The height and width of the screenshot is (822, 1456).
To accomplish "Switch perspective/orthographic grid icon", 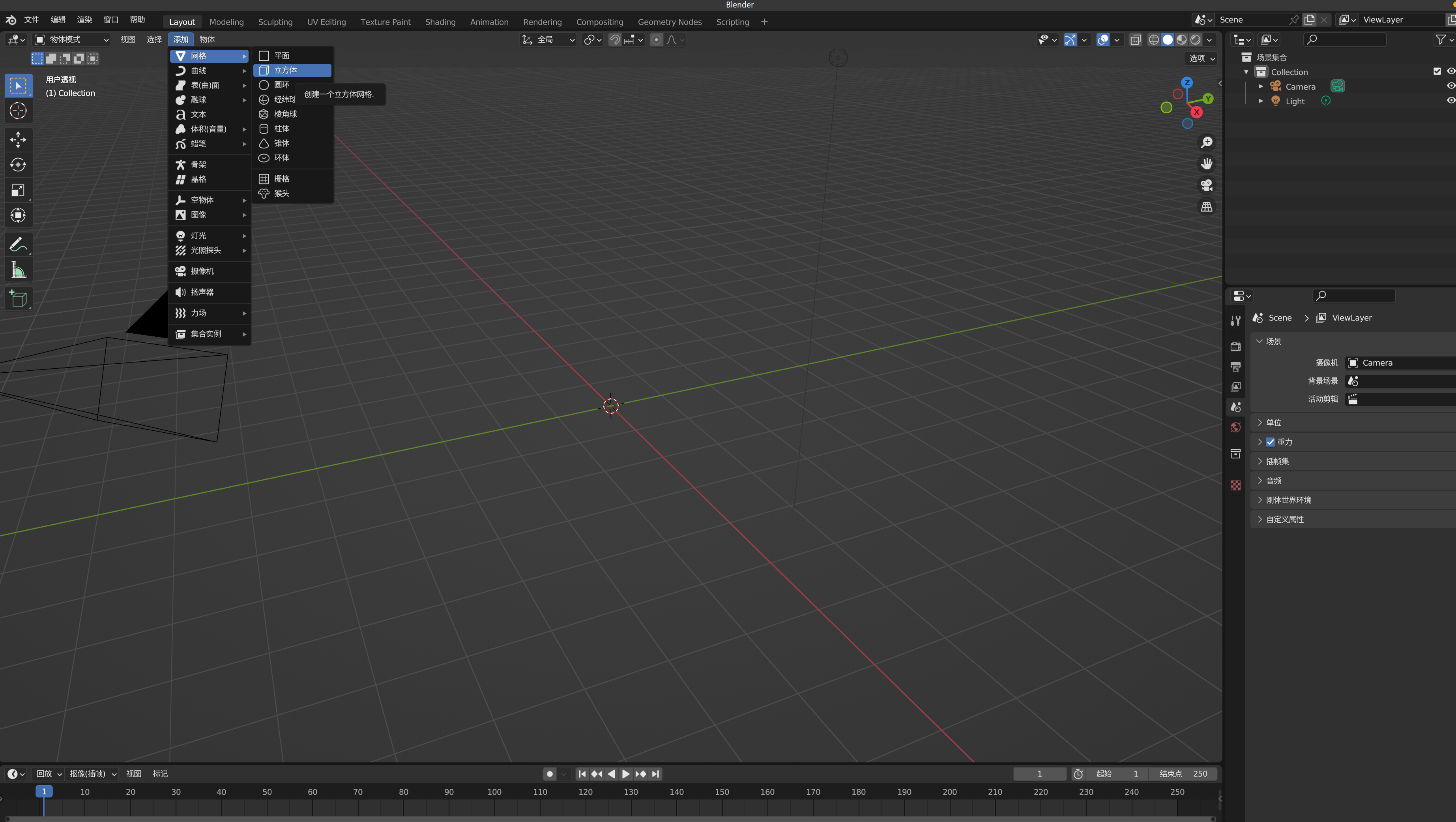I will [x=1206, y=206].
